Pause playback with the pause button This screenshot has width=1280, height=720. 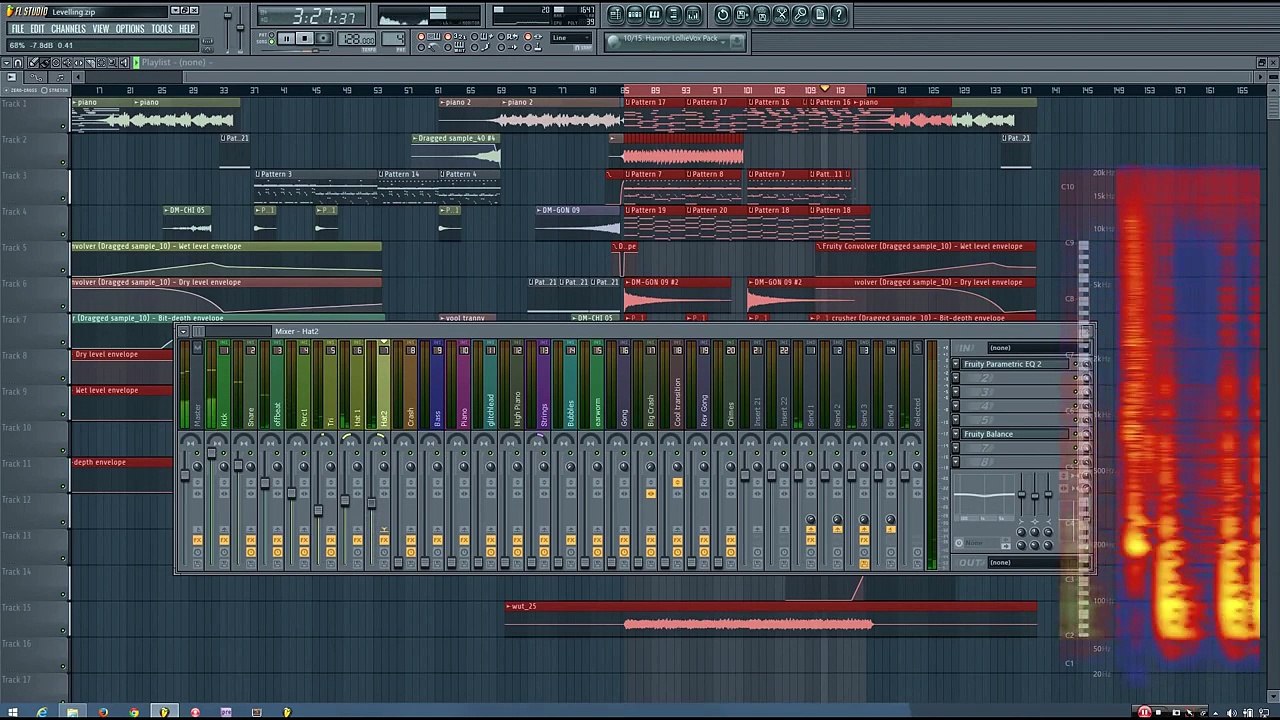(287, 38)
